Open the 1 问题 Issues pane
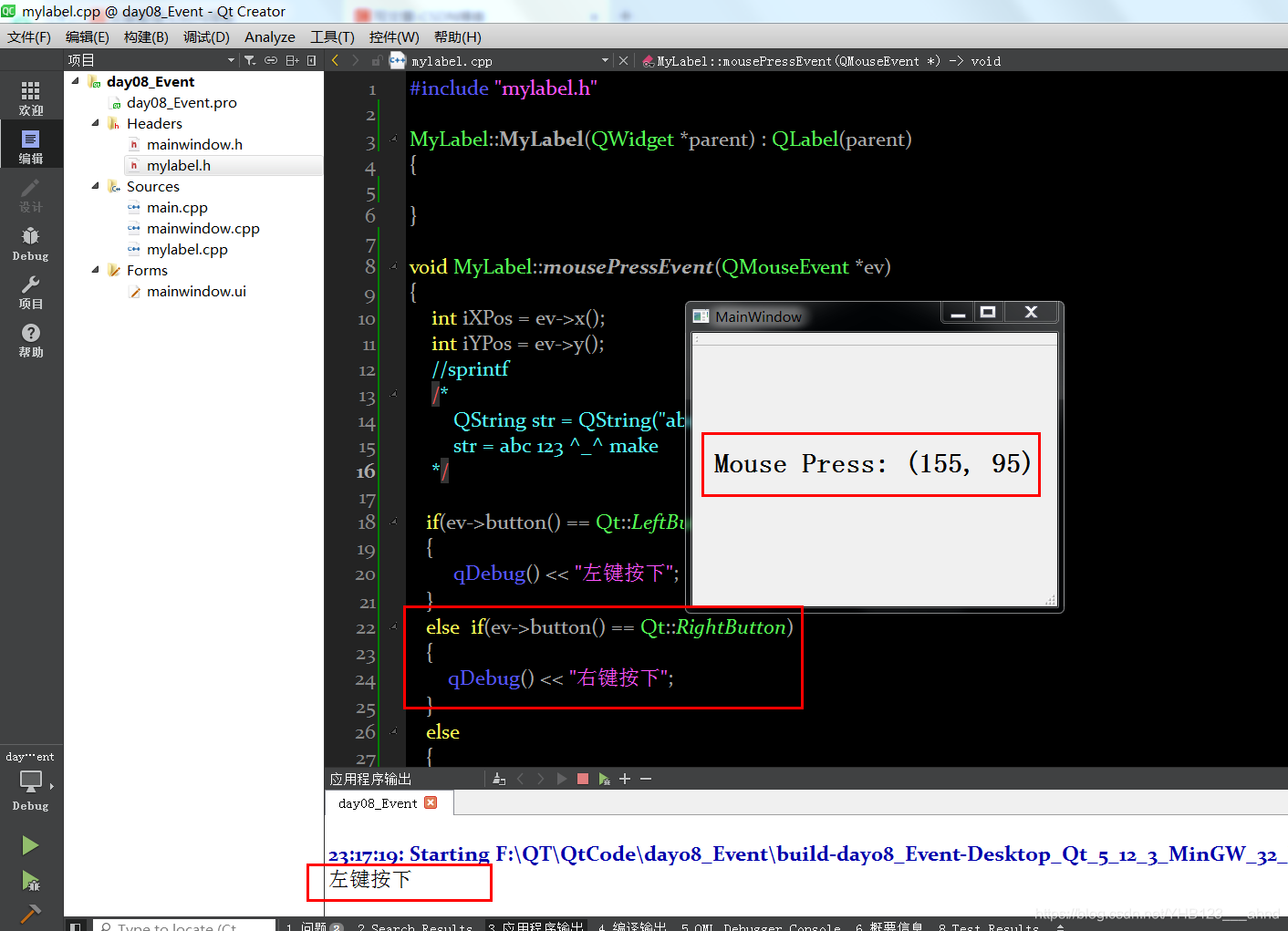Image resolution: width=1288 pixels, height=931 pixels. click(x=313, y=926)
